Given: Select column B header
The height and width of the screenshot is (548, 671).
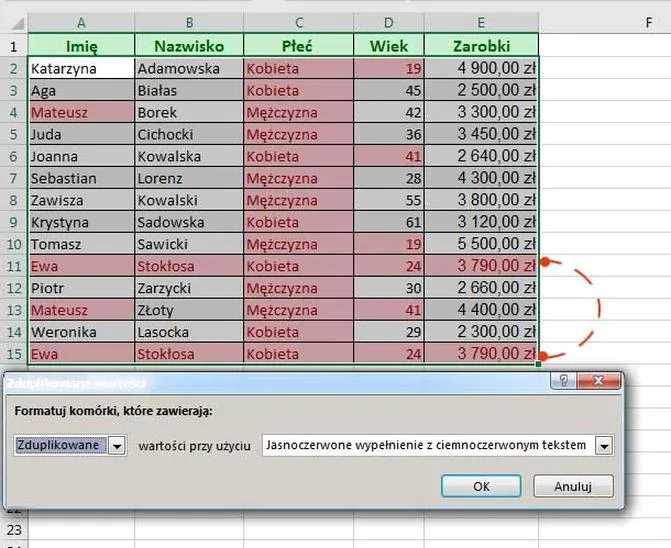Looking at the screenshot, I should point(189,23).
